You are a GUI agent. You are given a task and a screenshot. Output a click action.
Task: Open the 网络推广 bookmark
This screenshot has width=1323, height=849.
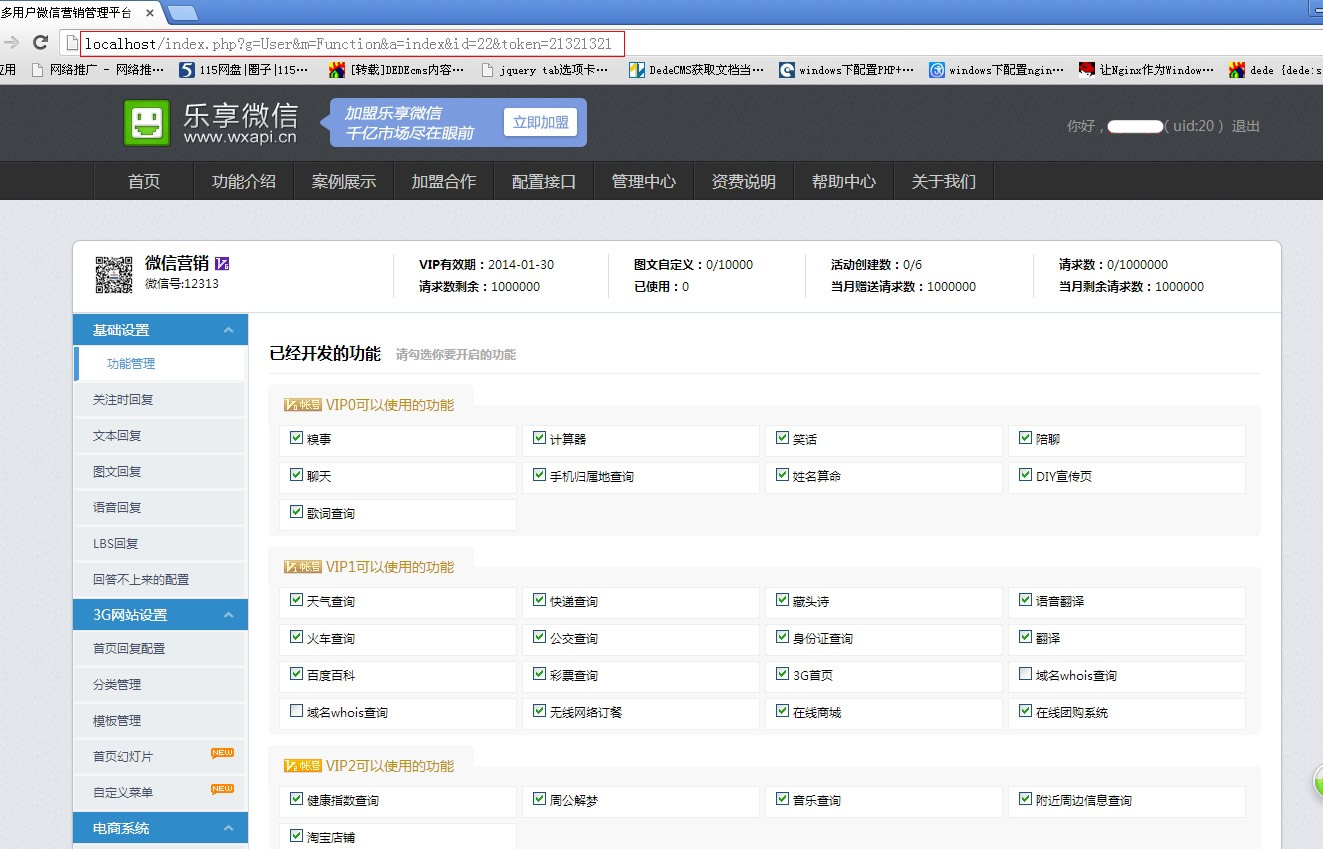pos(98,70)
